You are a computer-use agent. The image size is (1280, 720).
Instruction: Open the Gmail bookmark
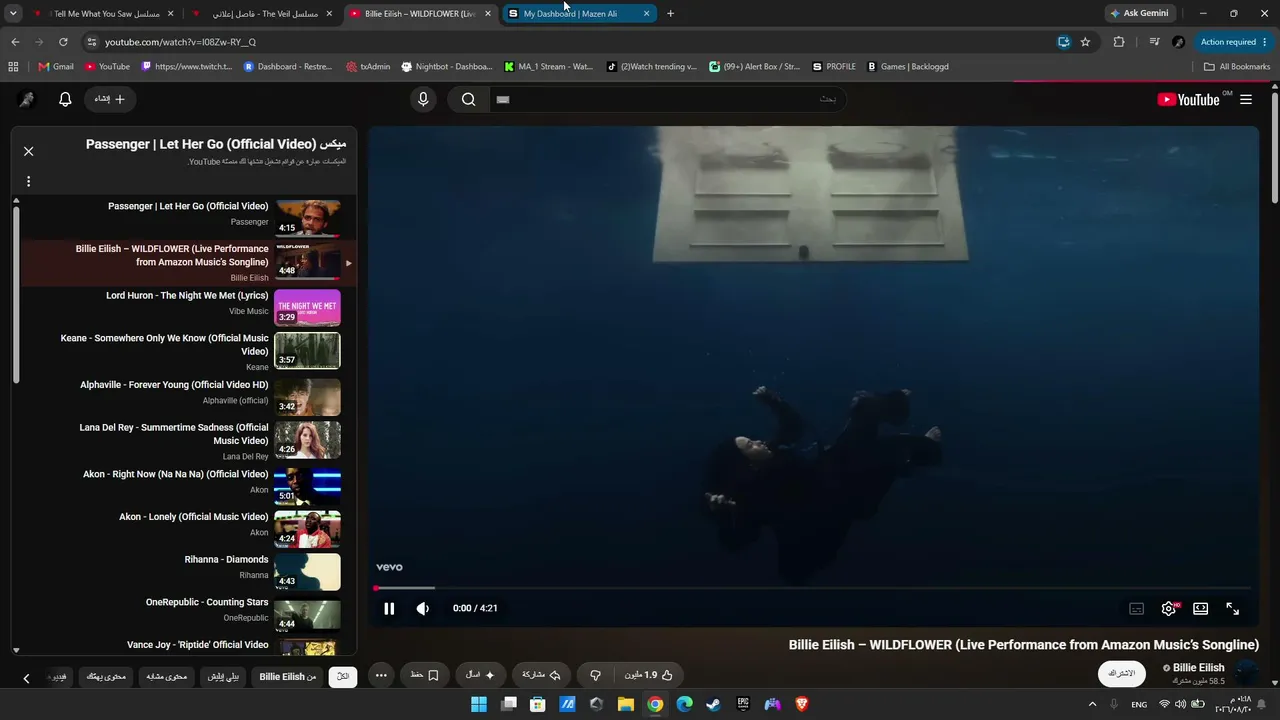[x=56, y=67]
